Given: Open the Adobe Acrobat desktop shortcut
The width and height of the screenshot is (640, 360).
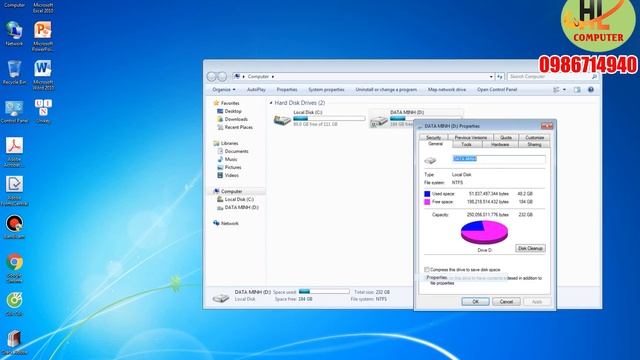Looking at the screenshot, I should pos(14,152).
